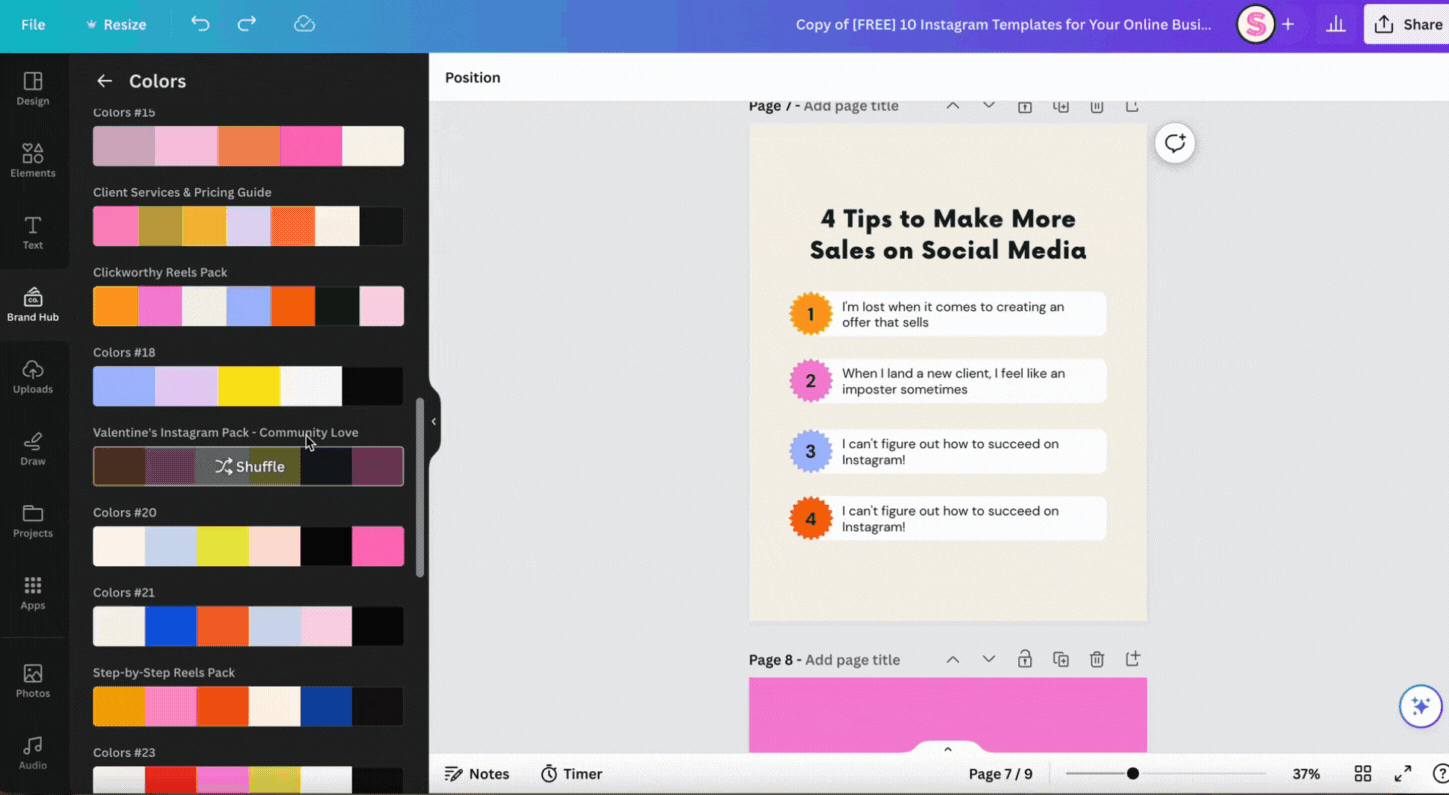The width and height of the screenshot is (1449, 795).
Task: Click the Page 7 / 9 indicator
Action: tap(1000, 774)
